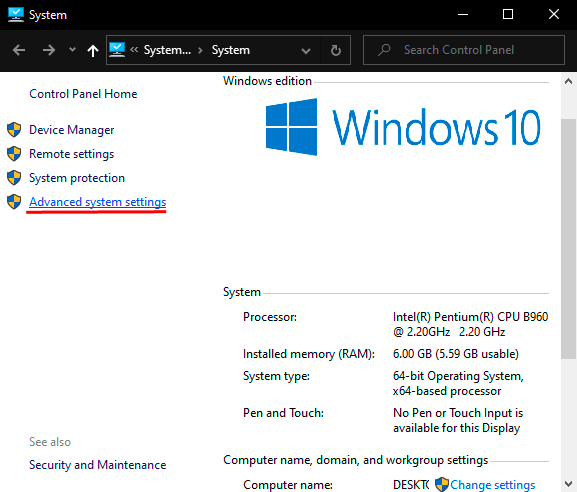This screenshot has width=577, height=492.
Task: Refresh the System page
Action: 336,50
